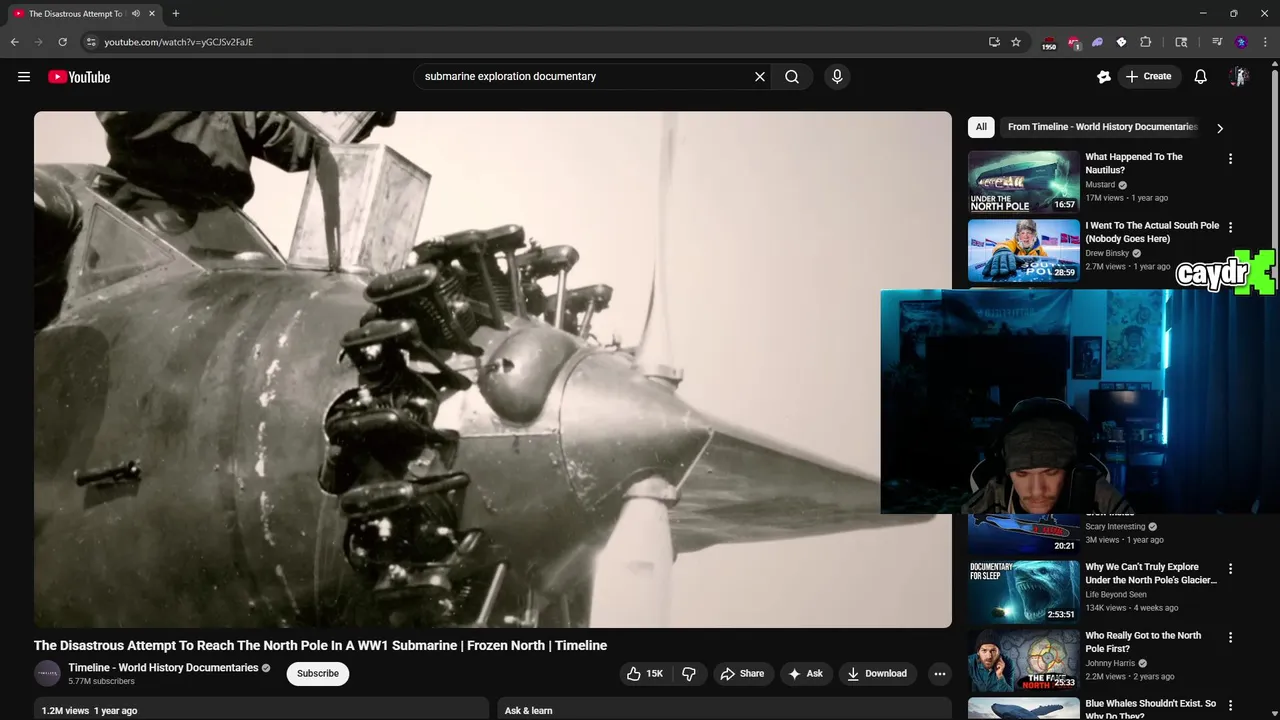Viewport: 1280px width, 720px height.
Task: View site information icon in address bar
Action: point(91,42)
